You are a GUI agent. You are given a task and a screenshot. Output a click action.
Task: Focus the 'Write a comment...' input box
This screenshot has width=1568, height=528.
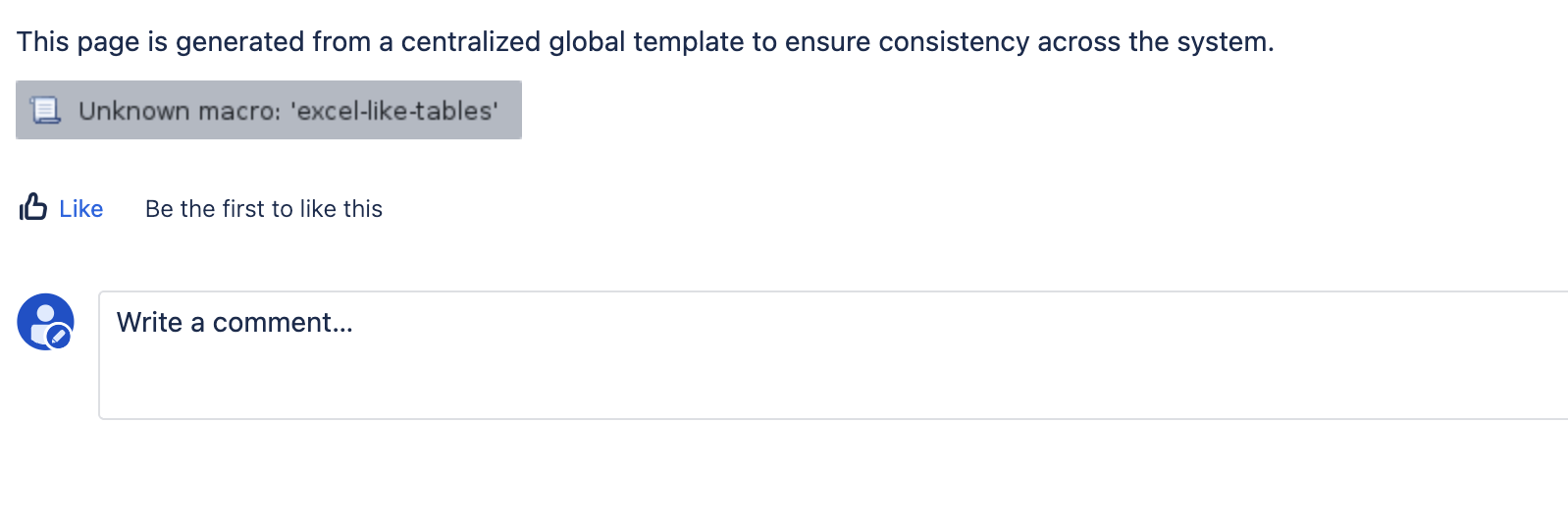tap(832, 354)
